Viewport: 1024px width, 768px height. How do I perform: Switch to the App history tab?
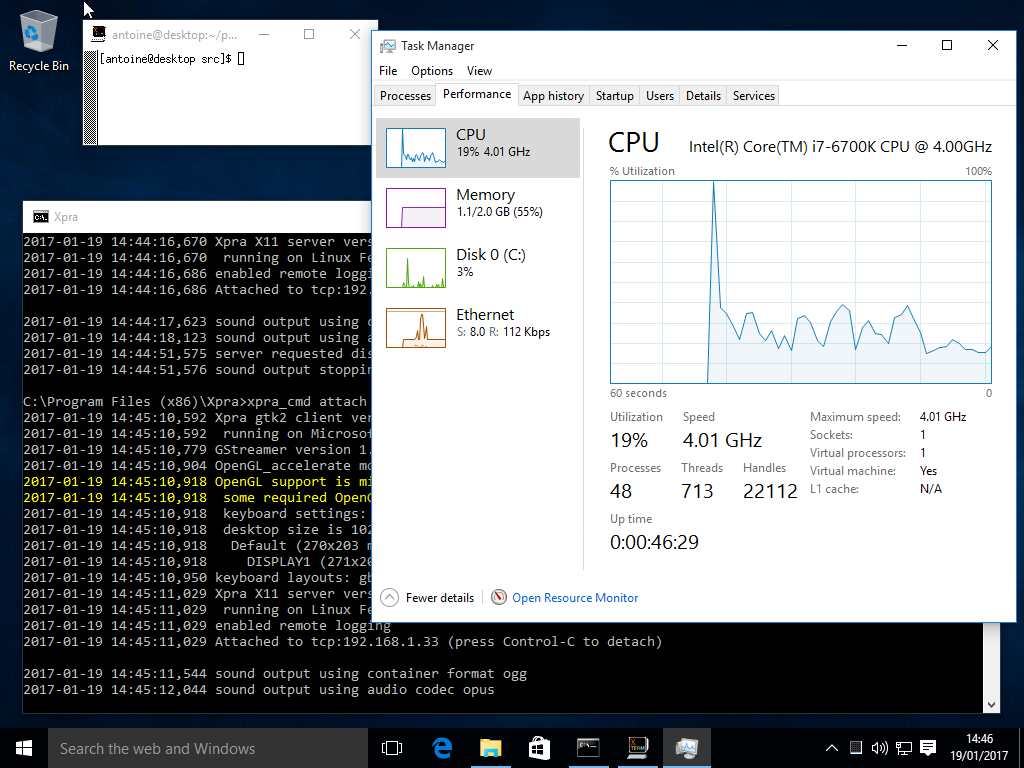coord(553,95)
